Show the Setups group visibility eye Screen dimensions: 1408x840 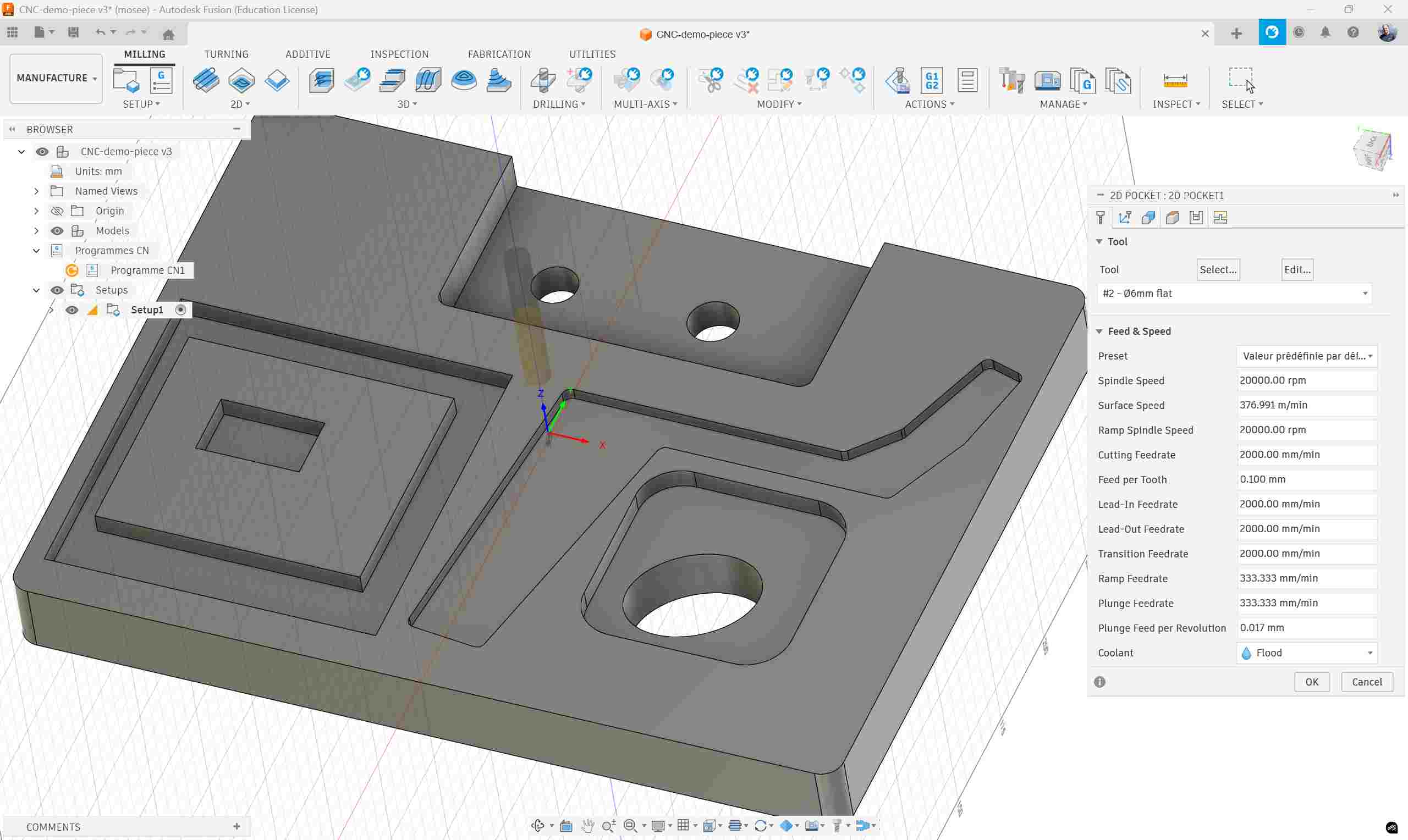pyautogui.click(x=57, y=289)
